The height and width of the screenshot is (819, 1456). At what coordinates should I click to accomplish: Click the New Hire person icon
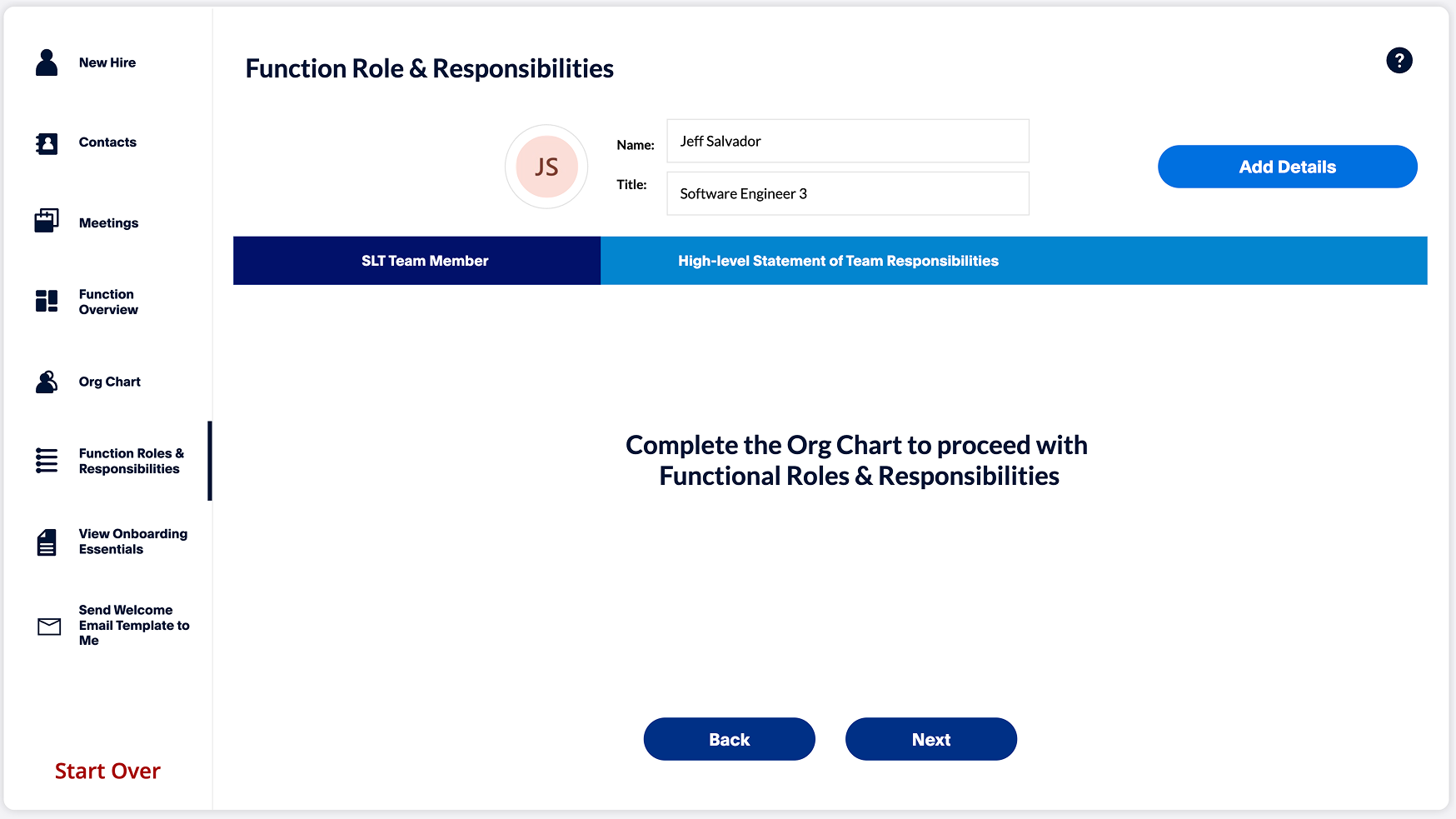(47, 62)
